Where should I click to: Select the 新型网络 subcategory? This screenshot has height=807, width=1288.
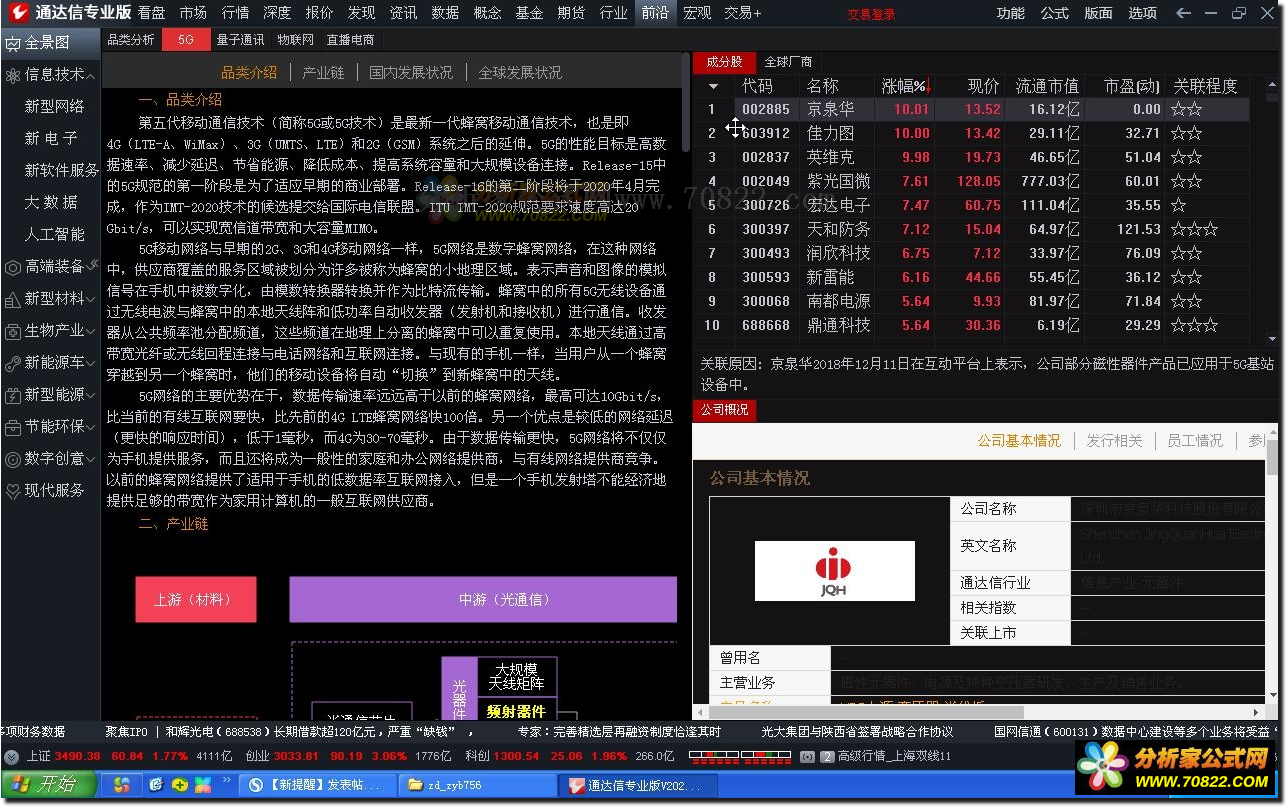[x=54, y=106]
